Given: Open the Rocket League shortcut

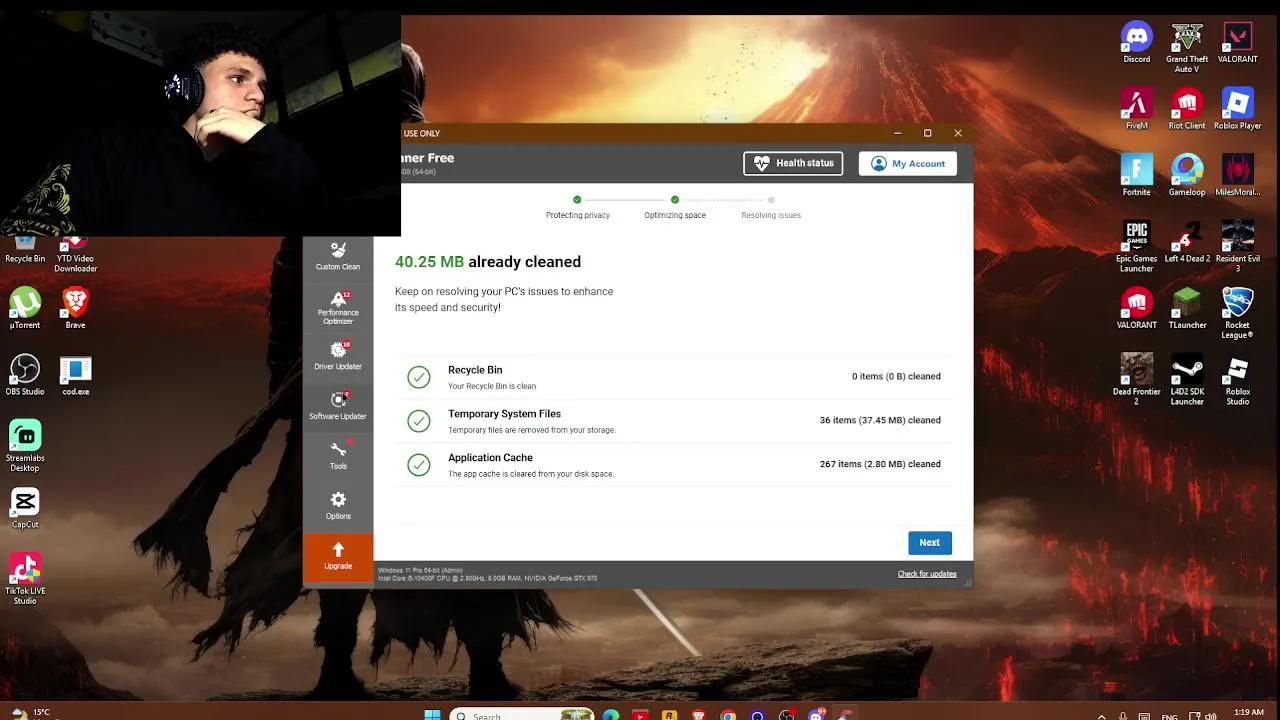Looking at the screenshot, I should pos(1238,313).
